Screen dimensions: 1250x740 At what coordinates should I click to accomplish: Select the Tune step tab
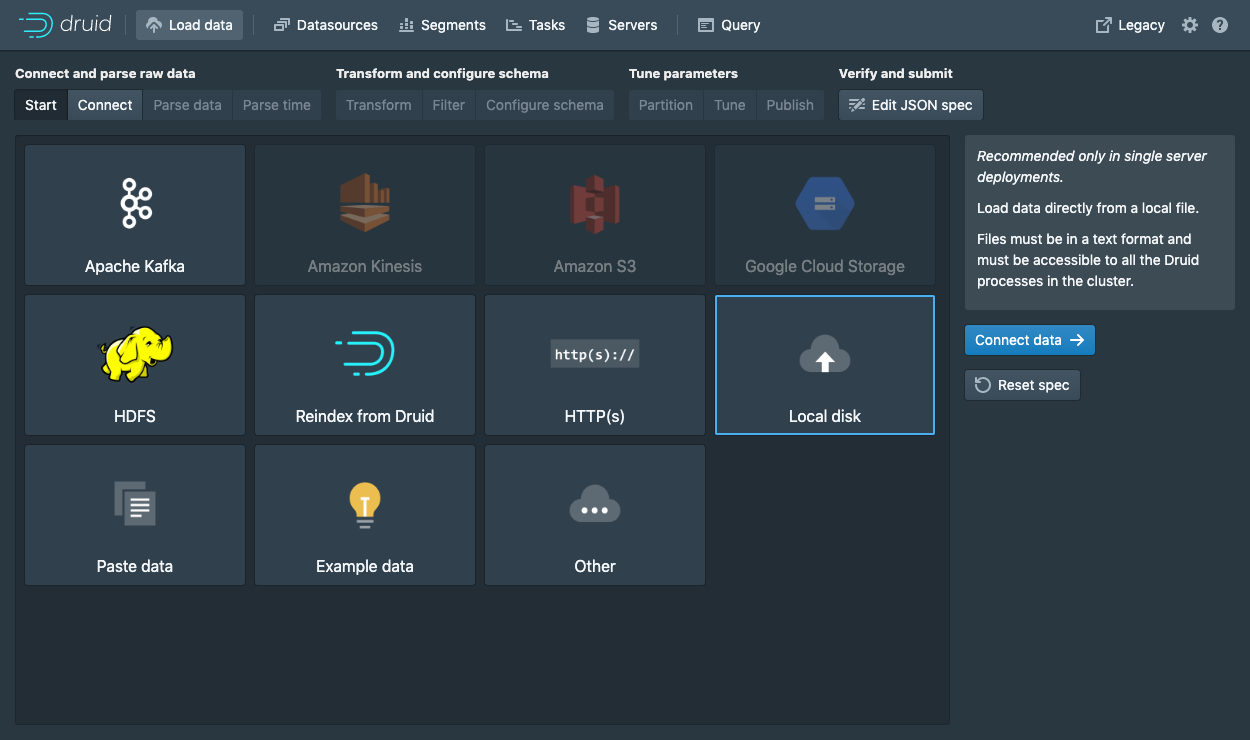[730, 105]
